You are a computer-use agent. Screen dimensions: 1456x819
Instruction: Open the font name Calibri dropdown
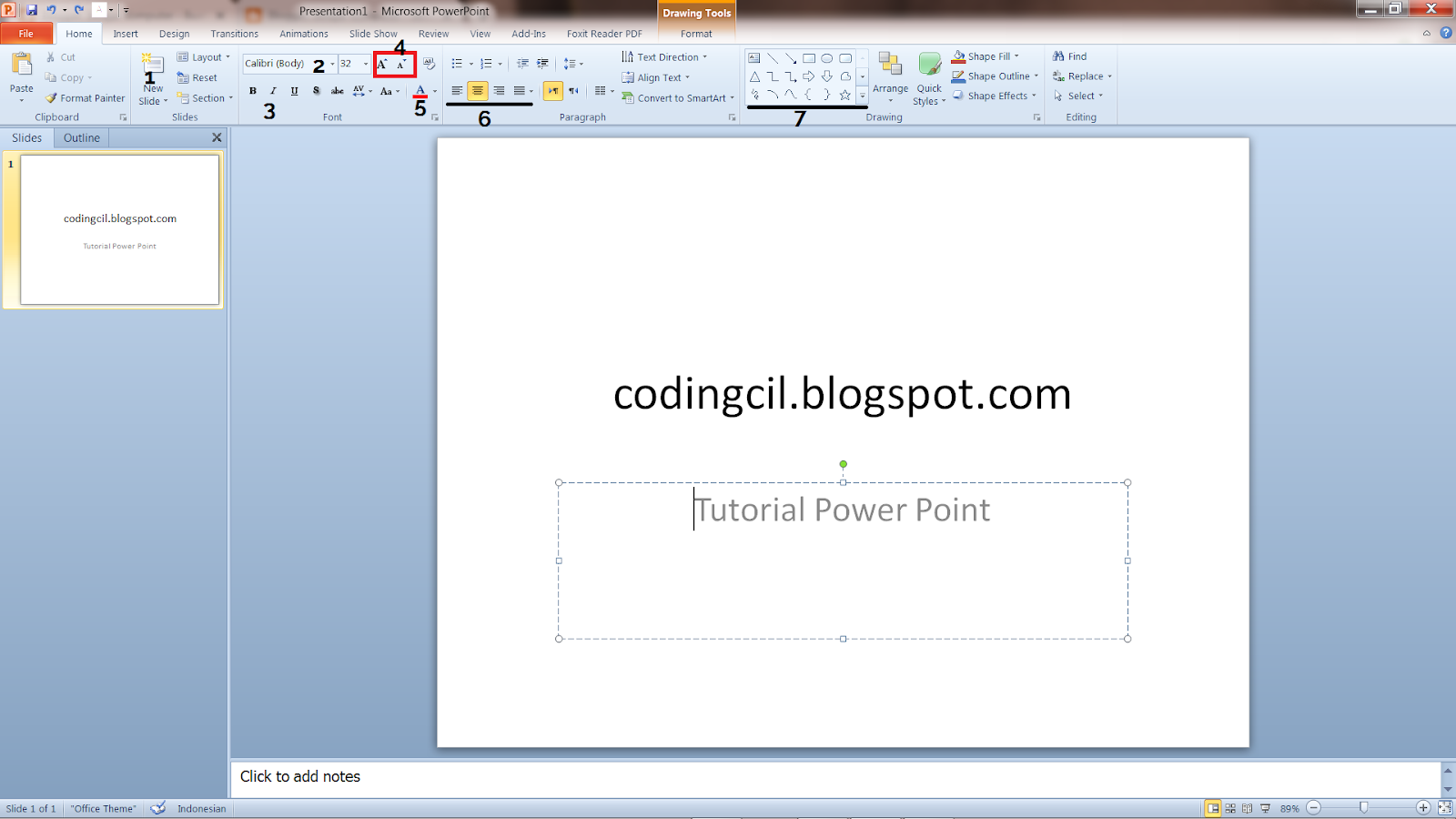332,64
